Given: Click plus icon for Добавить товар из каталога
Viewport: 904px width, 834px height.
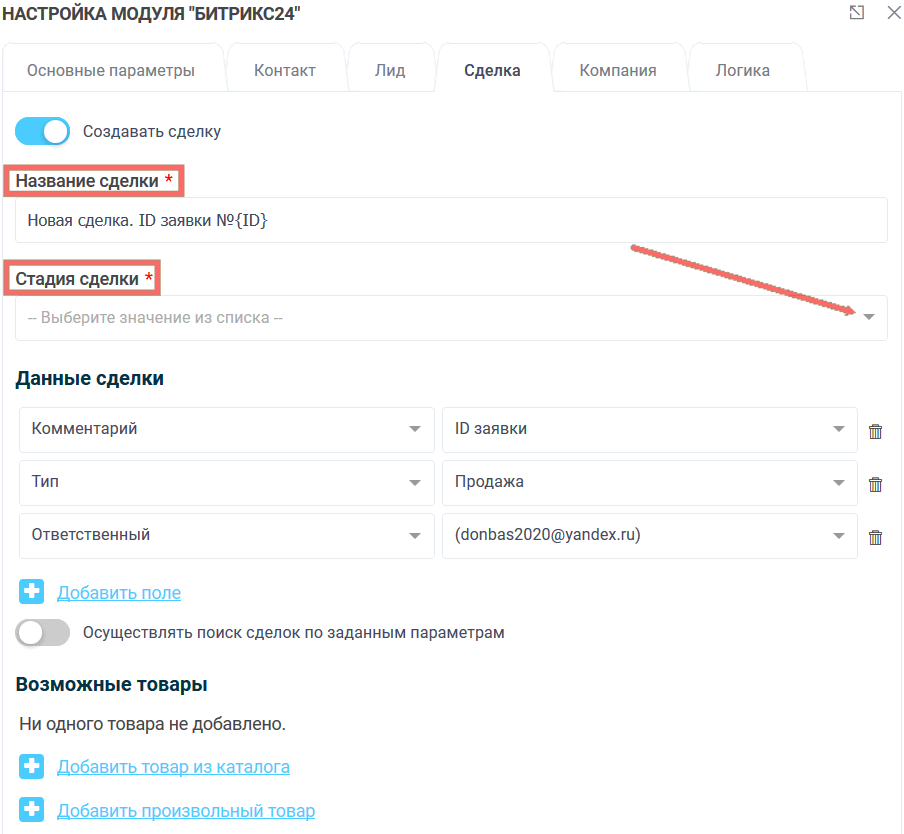Looking at the screenshot, I should point(32,767).
